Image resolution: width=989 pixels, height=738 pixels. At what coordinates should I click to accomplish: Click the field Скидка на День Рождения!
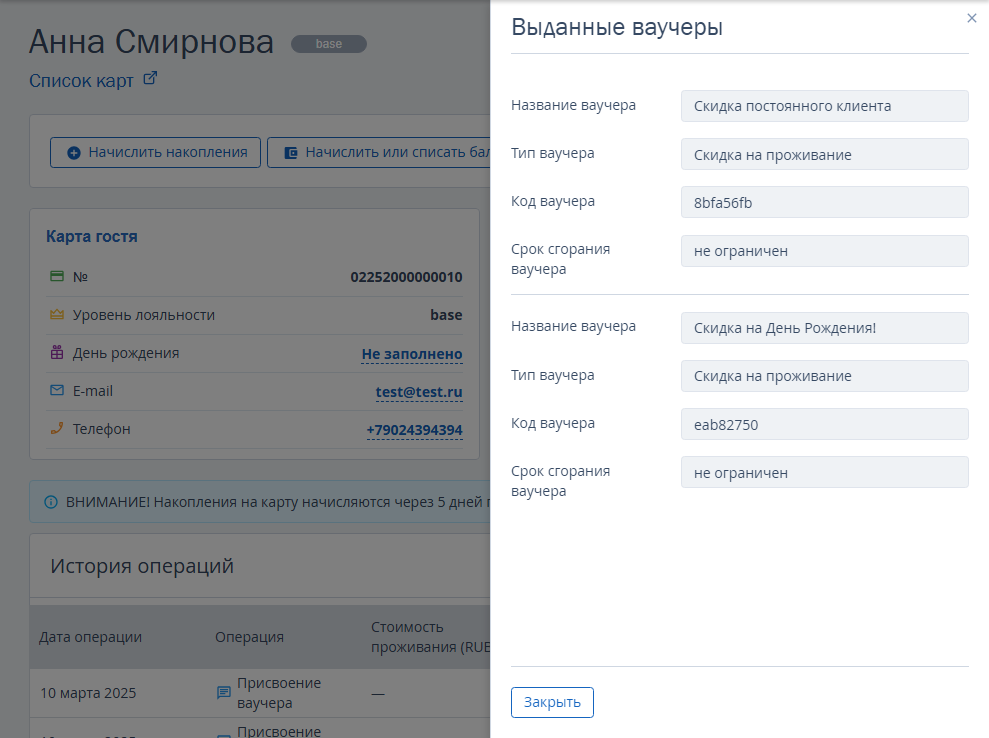click(824, 328)
